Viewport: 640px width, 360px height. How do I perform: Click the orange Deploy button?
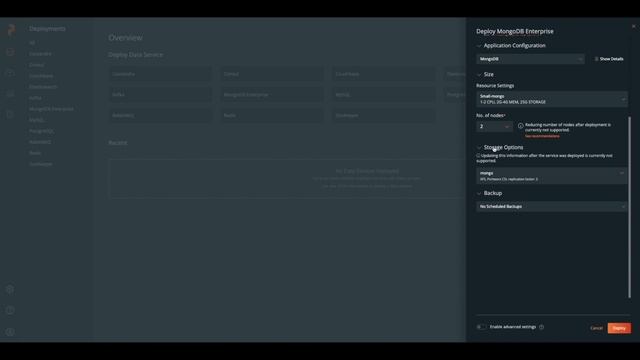click(x=619, y=328)
